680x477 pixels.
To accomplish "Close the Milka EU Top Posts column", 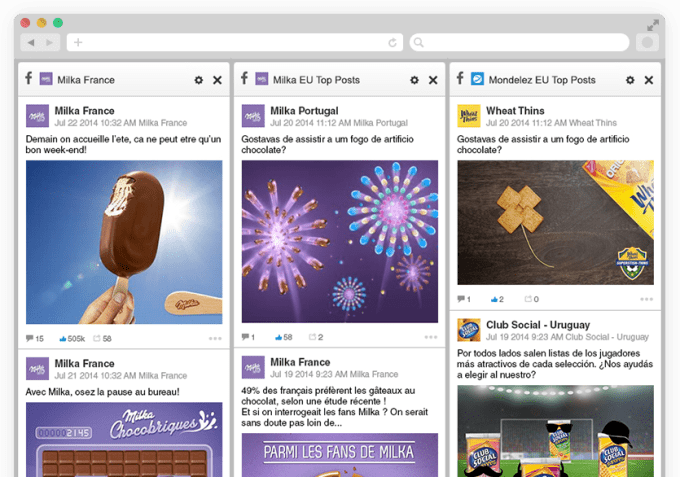I will [433, 80].
